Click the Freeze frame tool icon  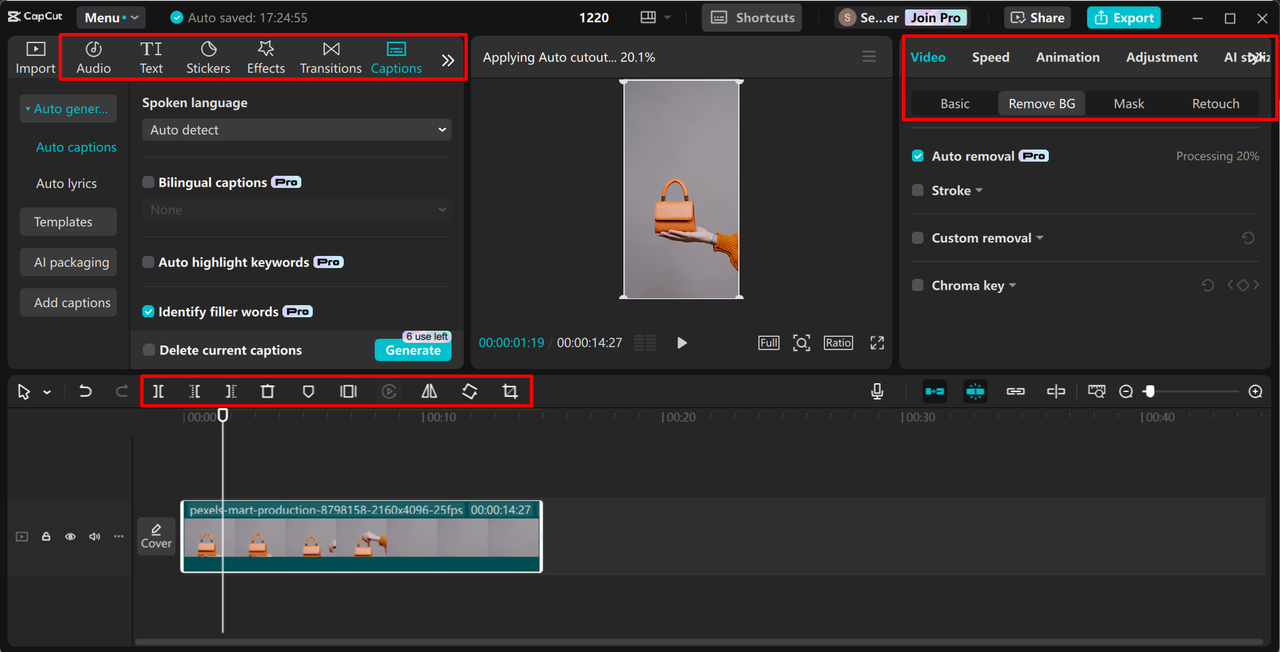click(348, 392)
